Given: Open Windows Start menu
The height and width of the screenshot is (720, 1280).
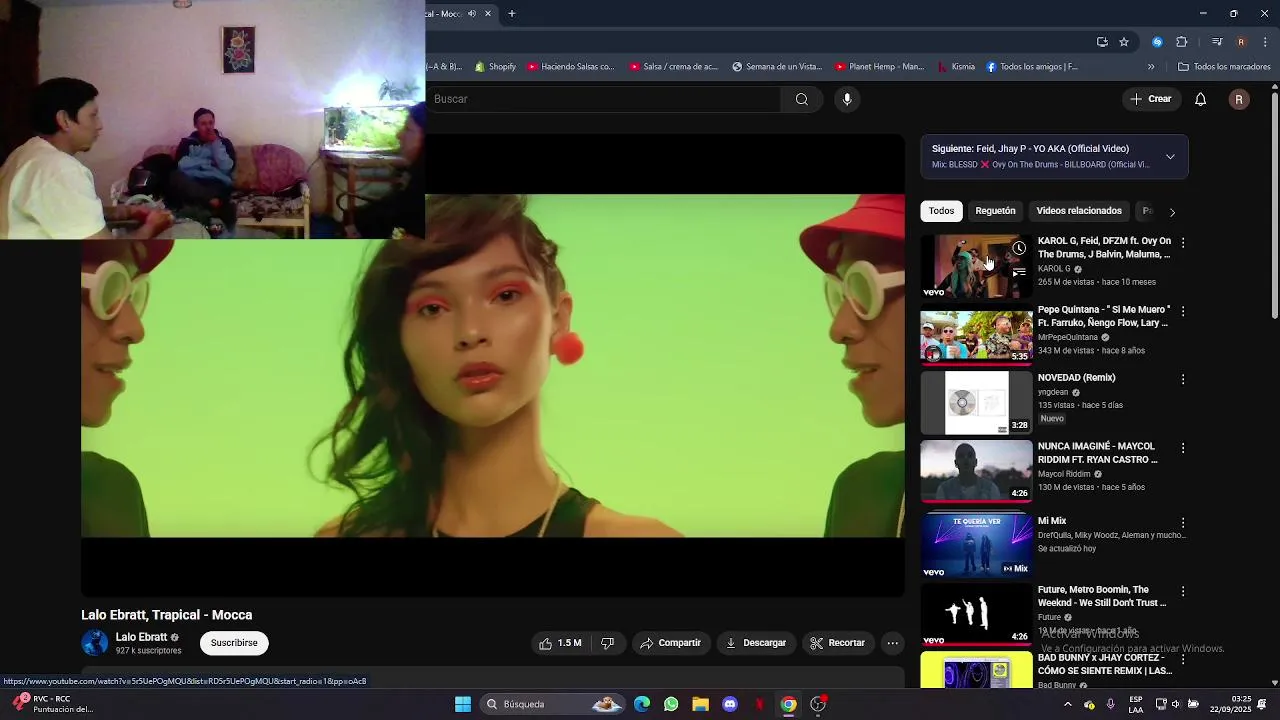Looking at the screenshot, I should (x=463, y=704).
